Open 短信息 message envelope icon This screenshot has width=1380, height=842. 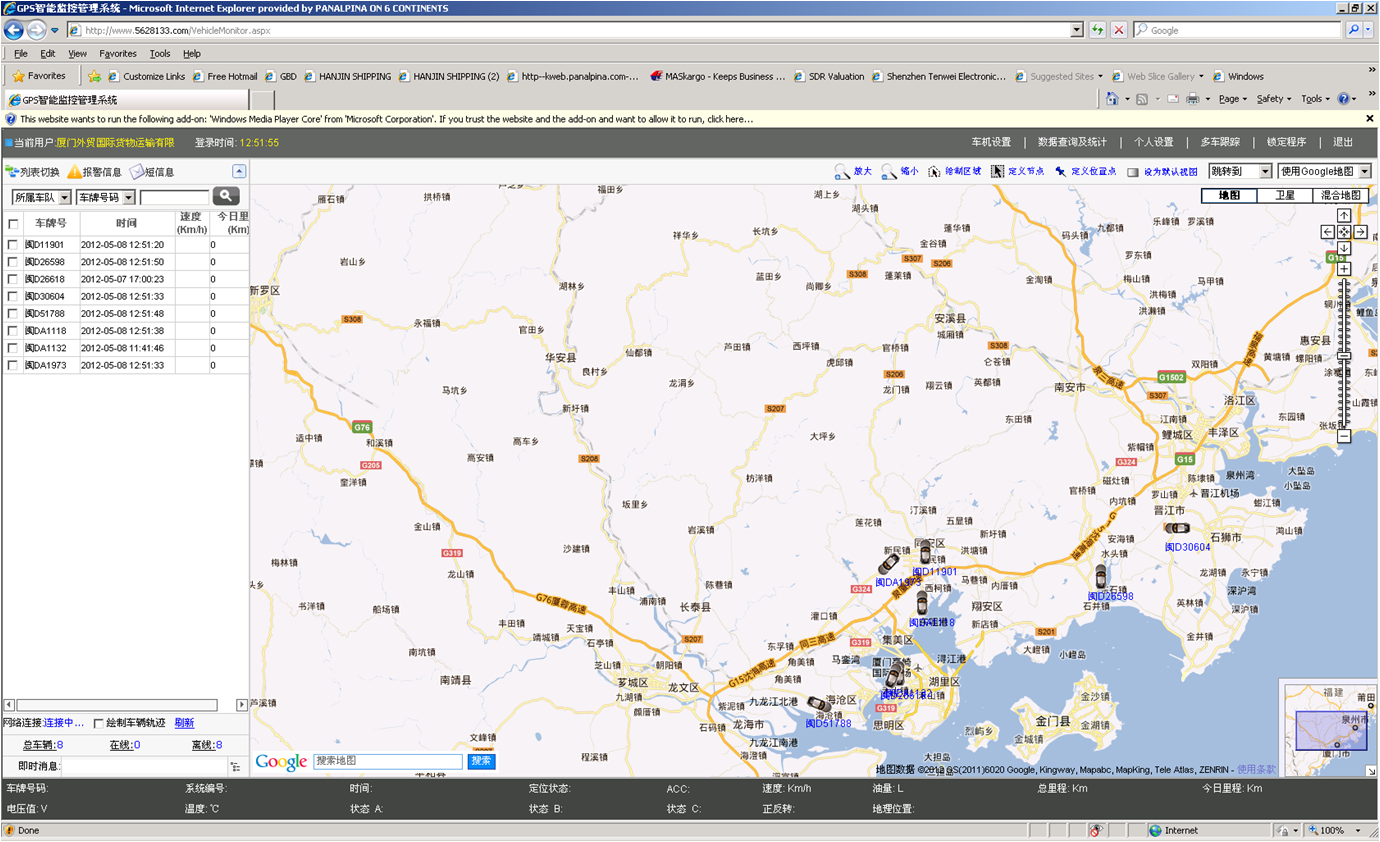pyautogui.click(x=137, y=172)
